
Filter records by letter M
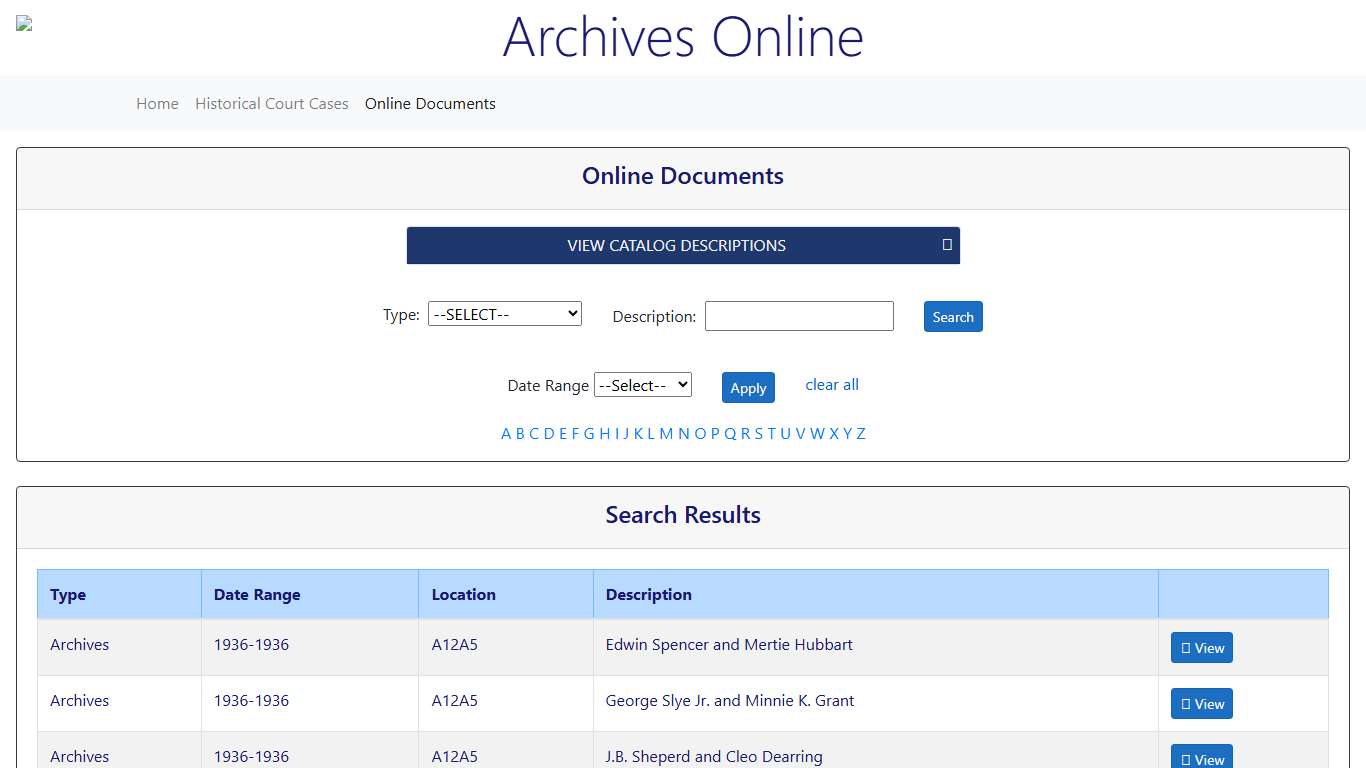click(x=666, y=433)
